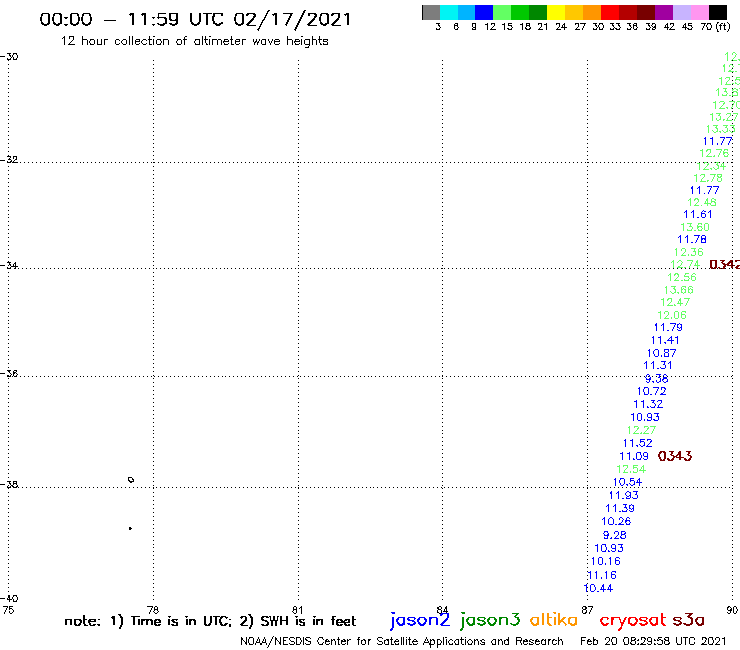Click the wave height value 11.16
Viewport: 740px width, 650px height.
click(602, 575)
